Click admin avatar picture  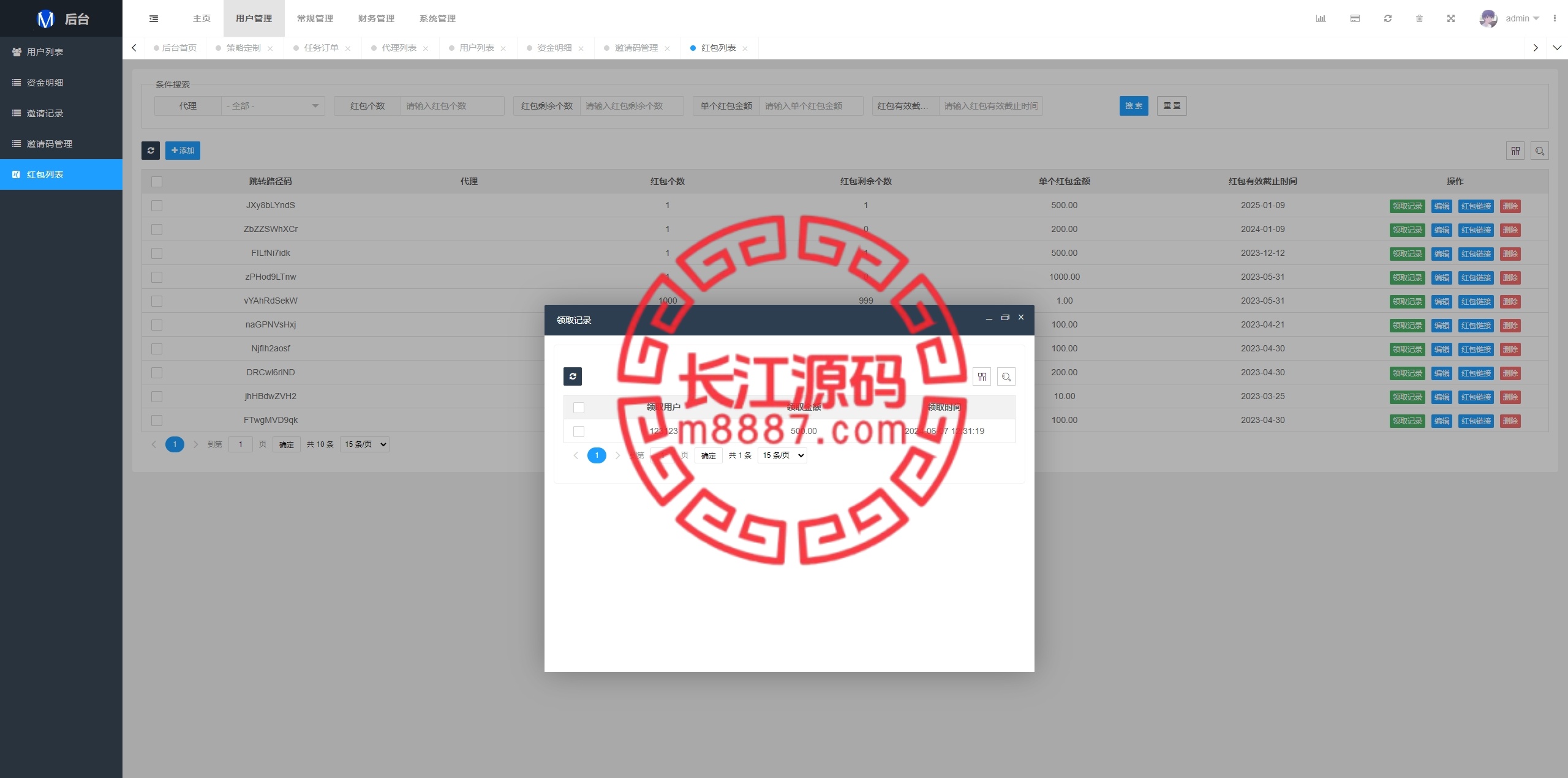tap(1488, 18)
